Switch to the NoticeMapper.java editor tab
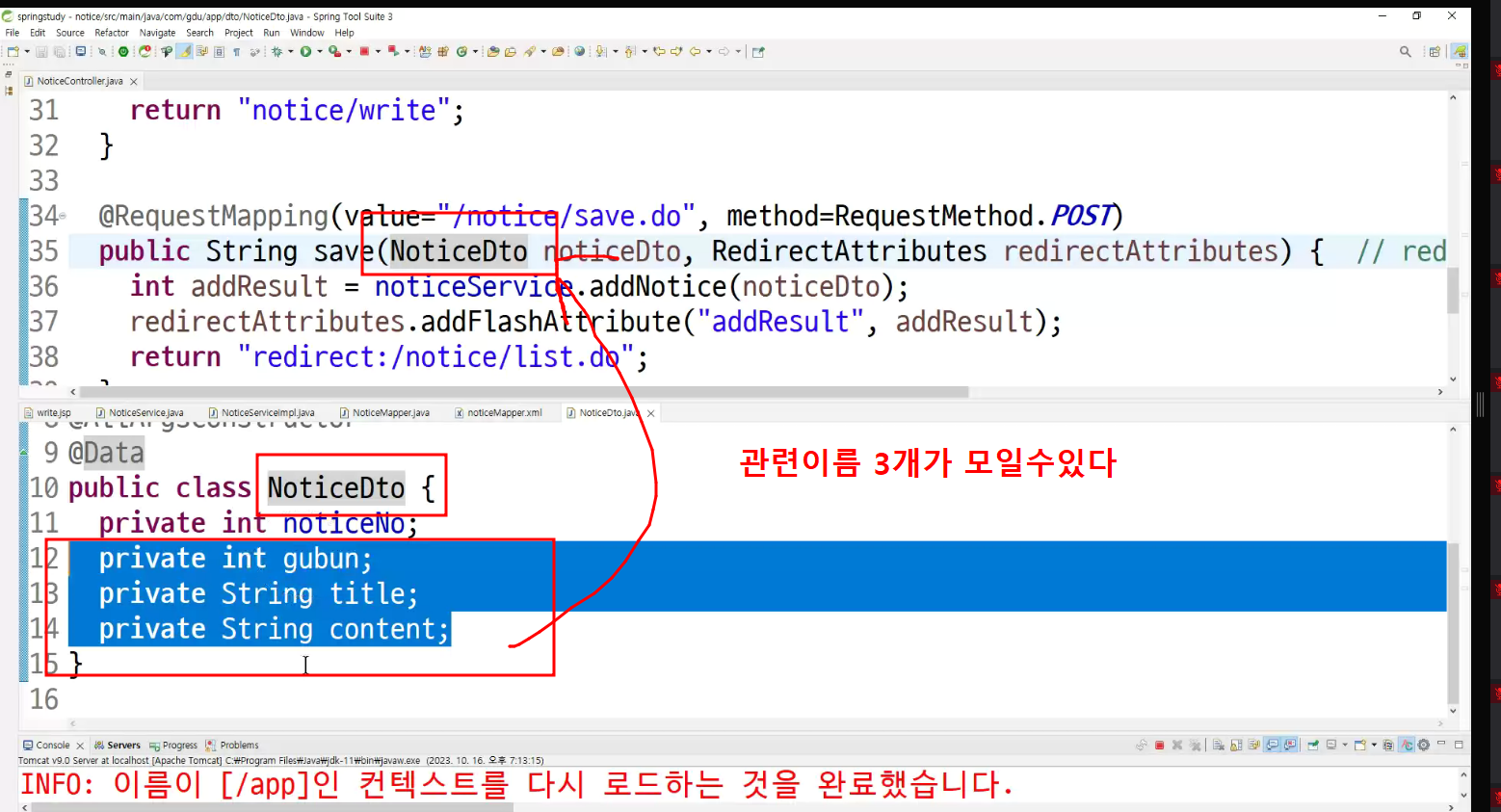Screen dimensions: 1501x812 (x=385, y=413)
